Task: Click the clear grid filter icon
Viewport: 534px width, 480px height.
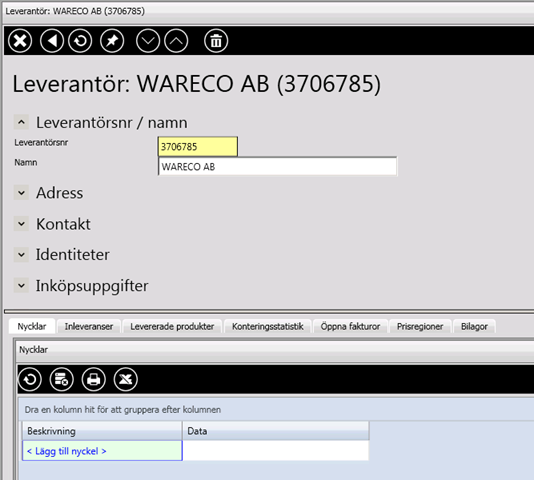Action: point(62,379)
